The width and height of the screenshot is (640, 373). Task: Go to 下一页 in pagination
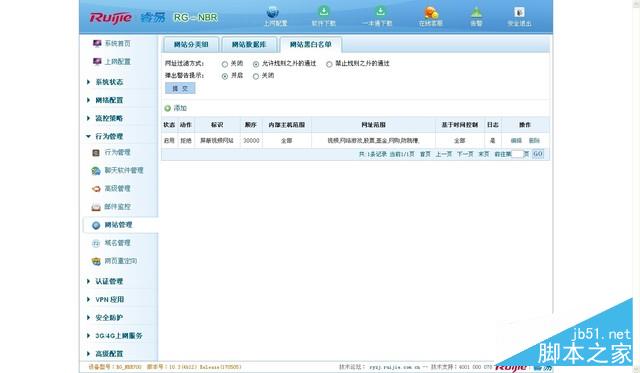[465, 154]
